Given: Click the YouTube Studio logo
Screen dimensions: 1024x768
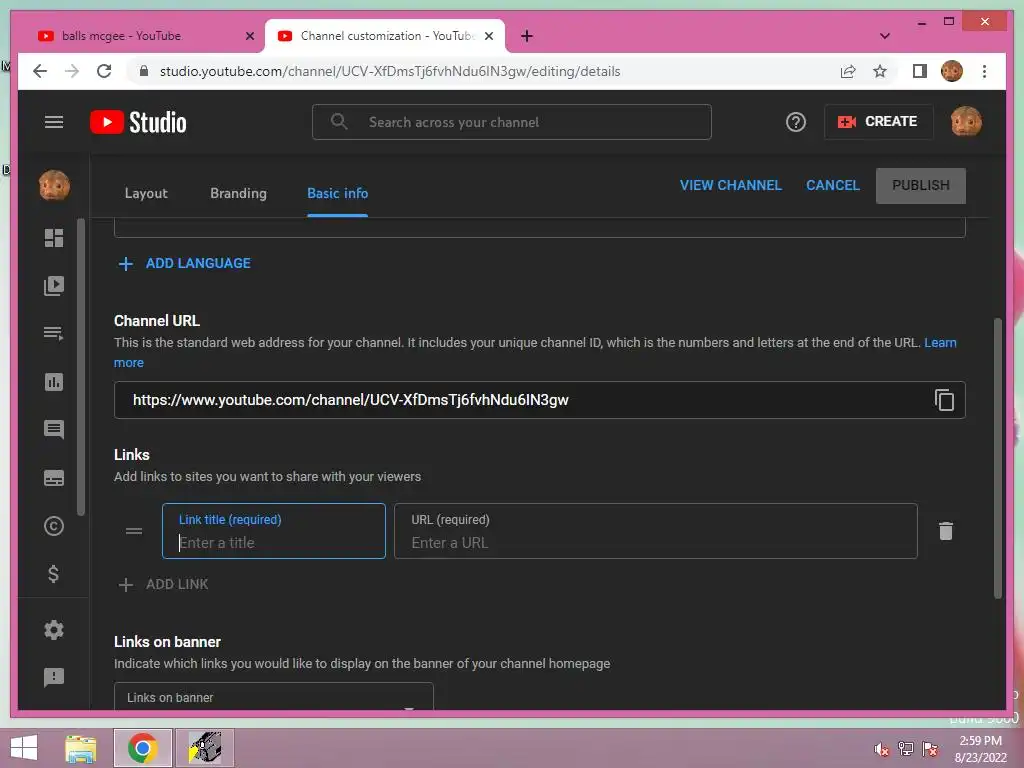Looking at the screenshot, I should [138, 122].
